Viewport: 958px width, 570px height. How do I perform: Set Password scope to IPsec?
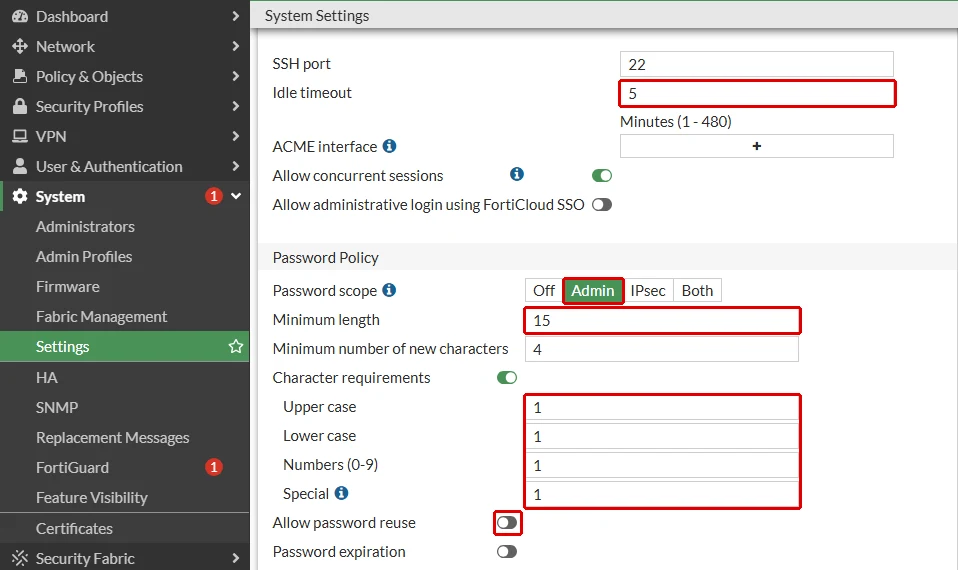648,291
